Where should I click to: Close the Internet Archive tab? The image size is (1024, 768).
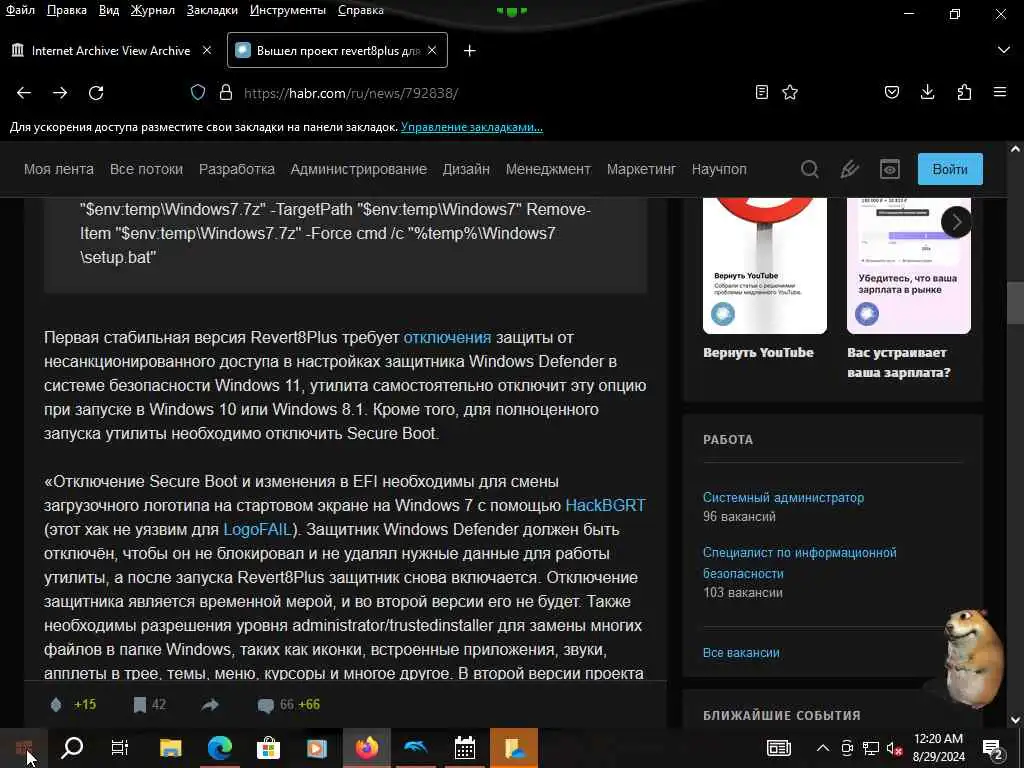pos(207,50)
